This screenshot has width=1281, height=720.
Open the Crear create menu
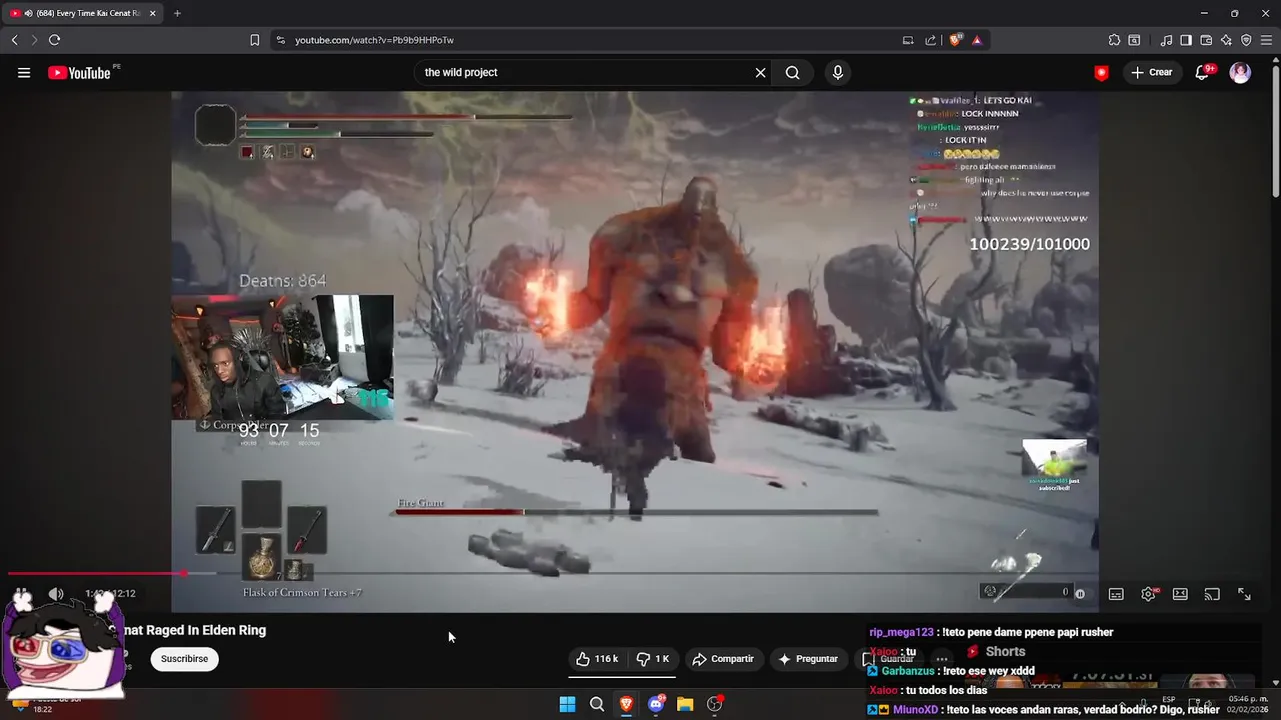[x=1151, y=72]
